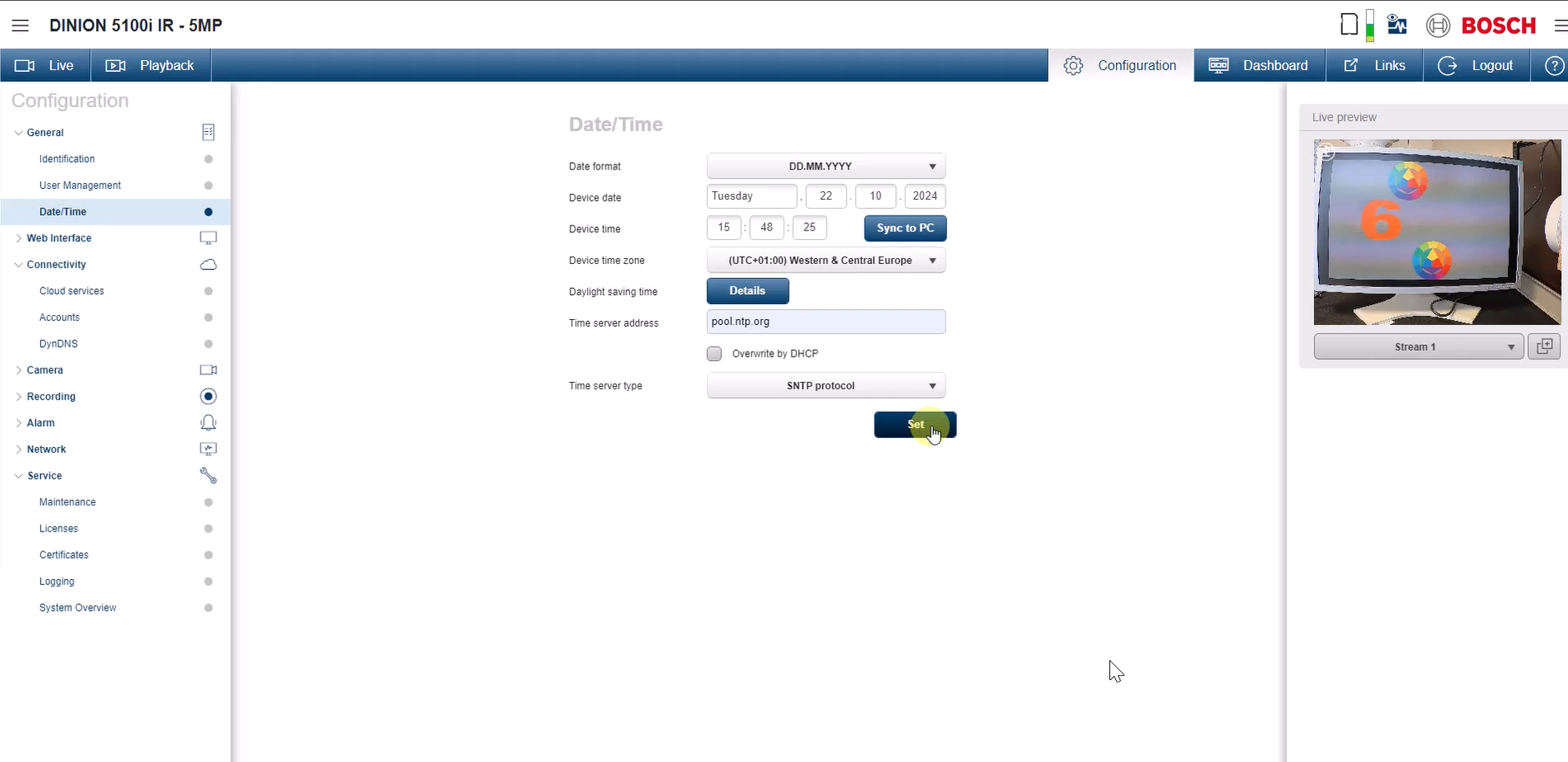Click the status dot beside Licenses
Screen dimensions: 1568x762
tap(208, 529)
